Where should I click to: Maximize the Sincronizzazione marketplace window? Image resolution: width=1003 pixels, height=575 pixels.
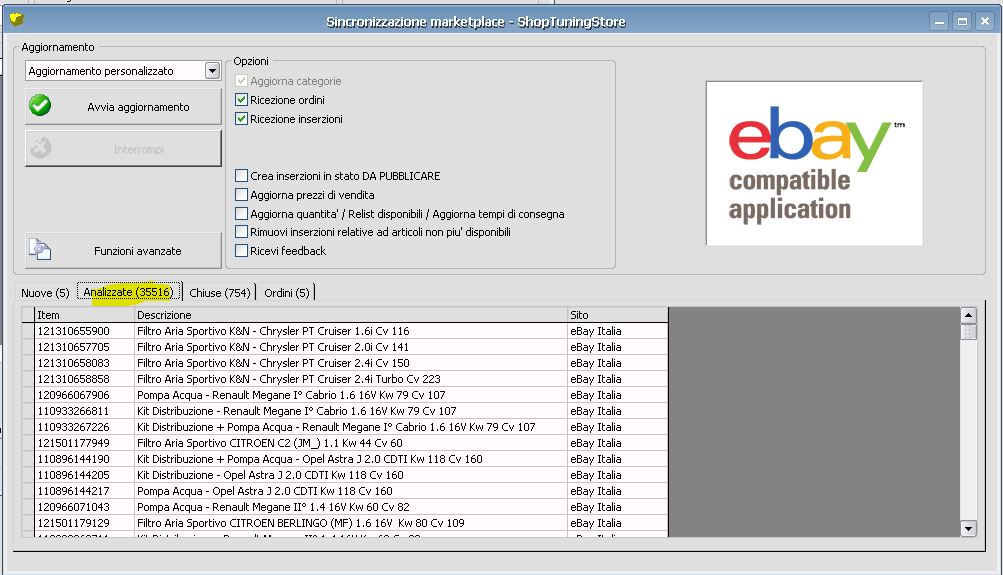point(962,21)
